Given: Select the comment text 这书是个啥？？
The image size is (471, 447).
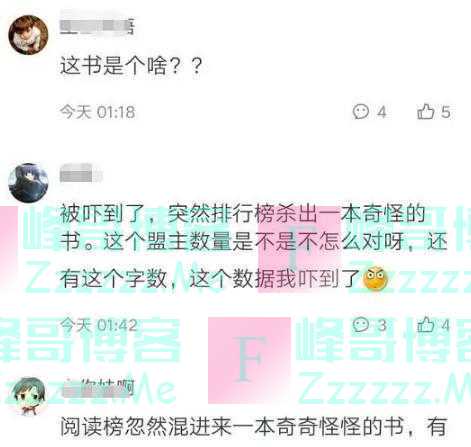Looking at the screenshot, I should click(131, 66).
